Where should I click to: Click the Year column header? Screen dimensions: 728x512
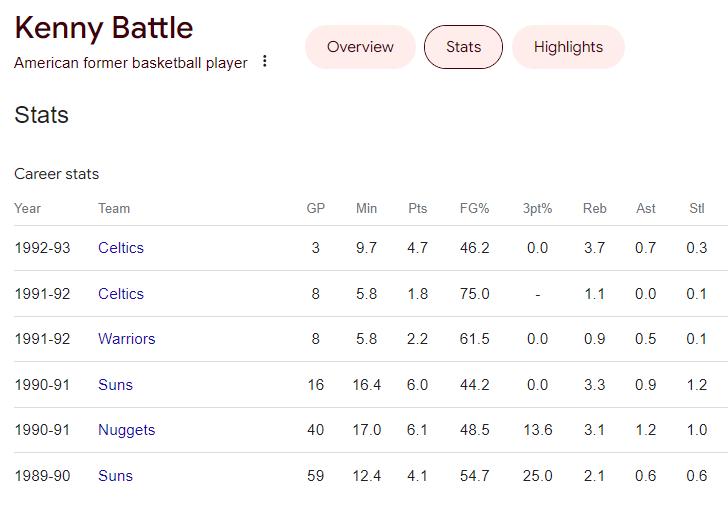pyautogui.click(x=27, y=208)
